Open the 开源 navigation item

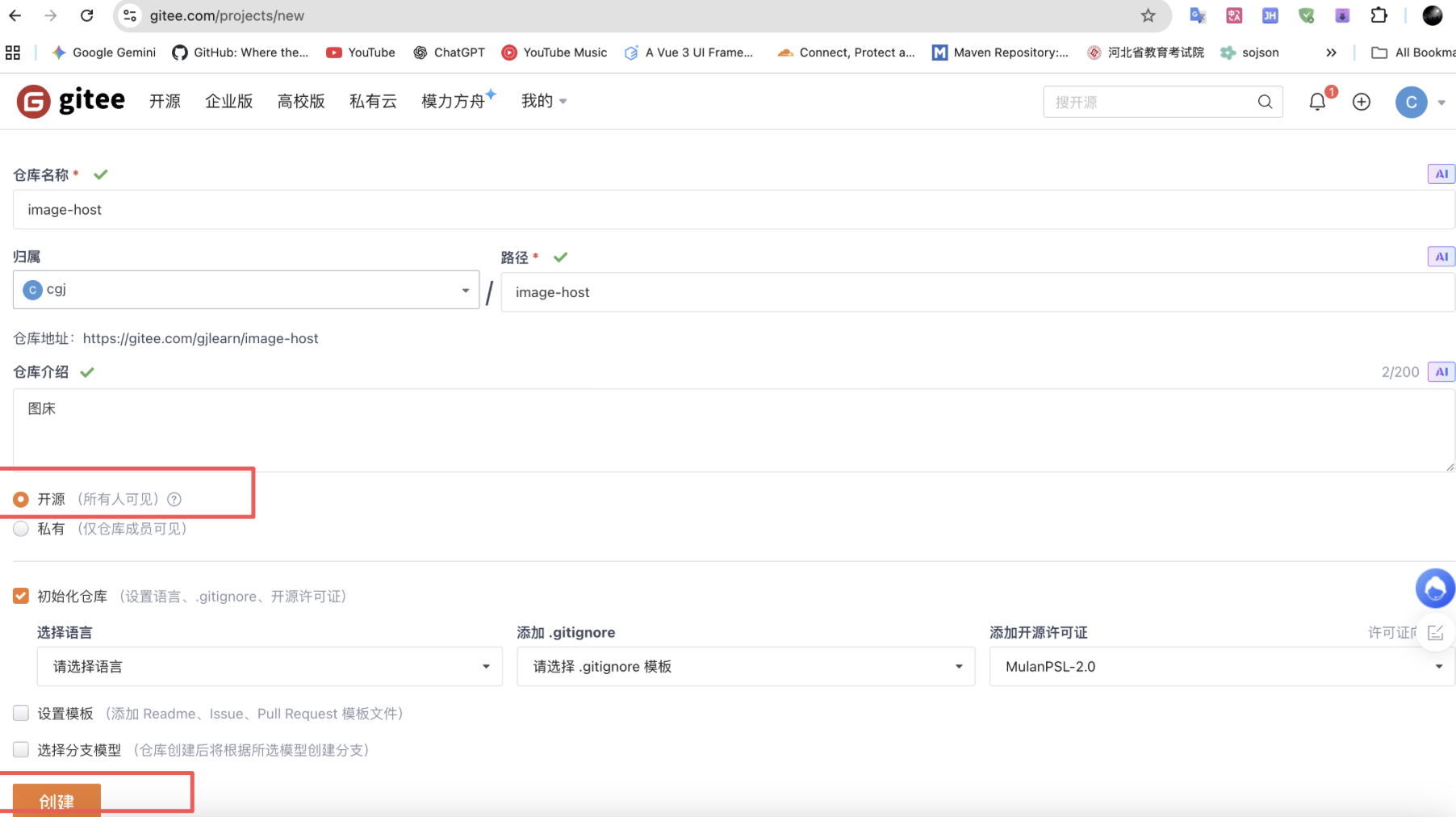coord(165,101)
